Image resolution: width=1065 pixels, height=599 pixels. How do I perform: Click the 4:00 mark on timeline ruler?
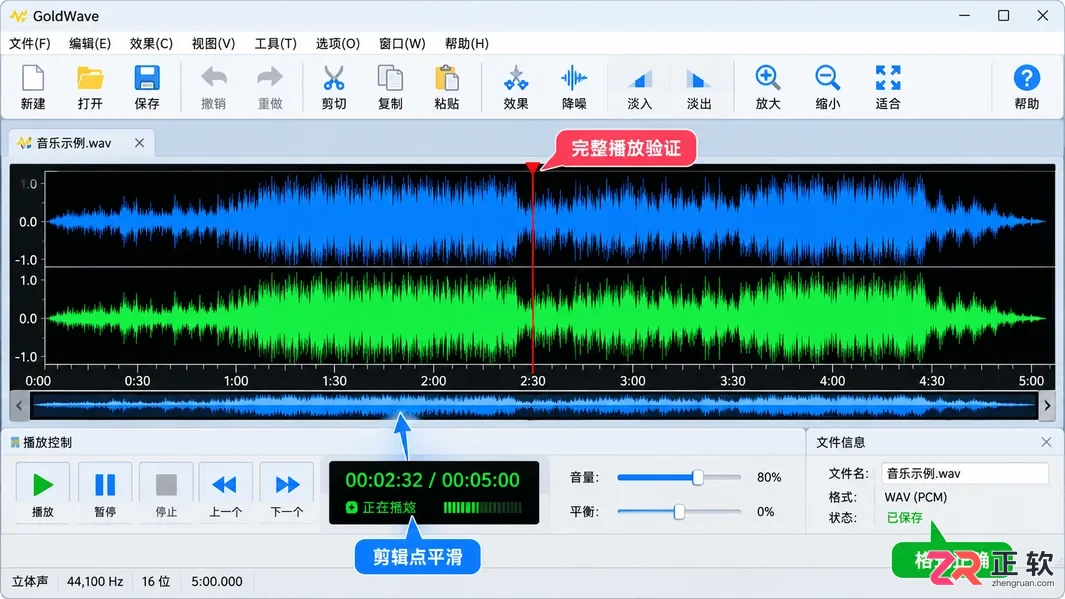[x=832, y=381]
